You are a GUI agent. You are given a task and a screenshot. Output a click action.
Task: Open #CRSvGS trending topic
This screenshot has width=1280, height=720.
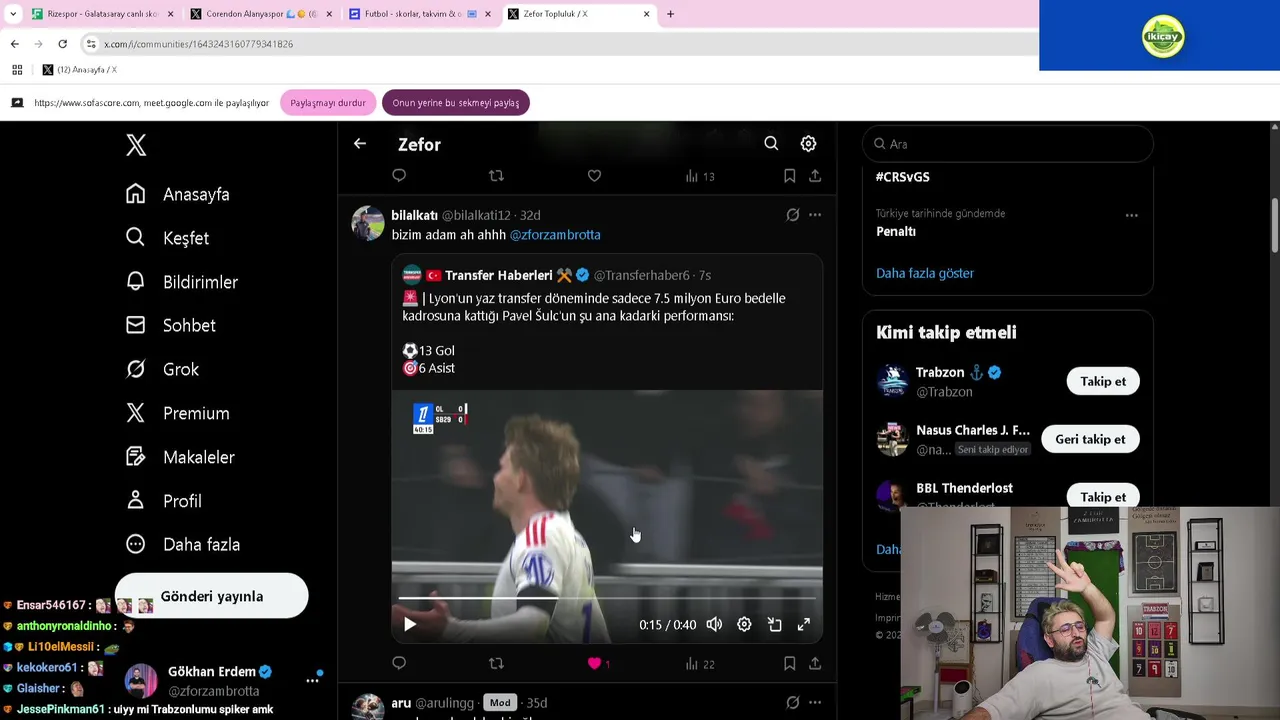pyautogui.click(x=903, y=176)
